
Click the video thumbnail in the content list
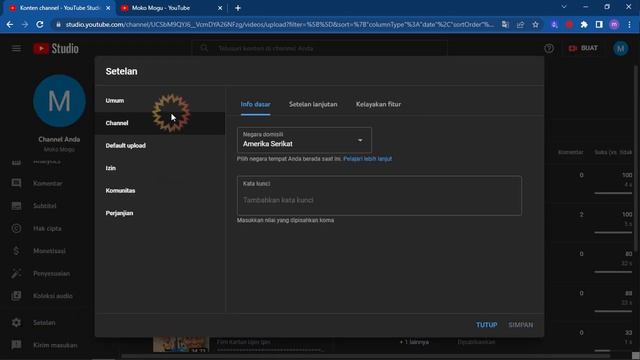(x=181, y=344)
